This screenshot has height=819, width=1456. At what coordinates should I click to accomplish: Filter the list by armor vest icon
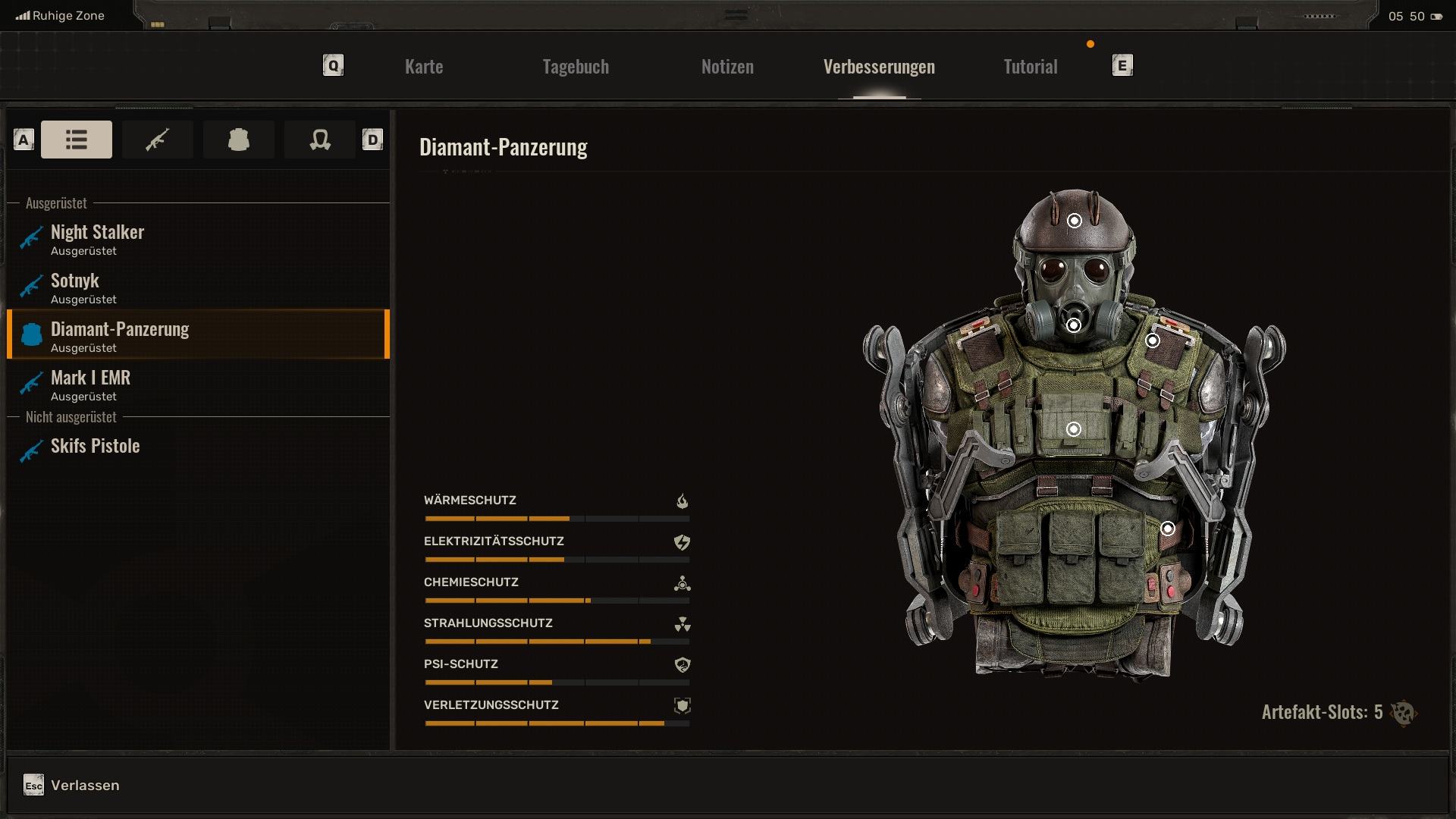click(239, 140)
